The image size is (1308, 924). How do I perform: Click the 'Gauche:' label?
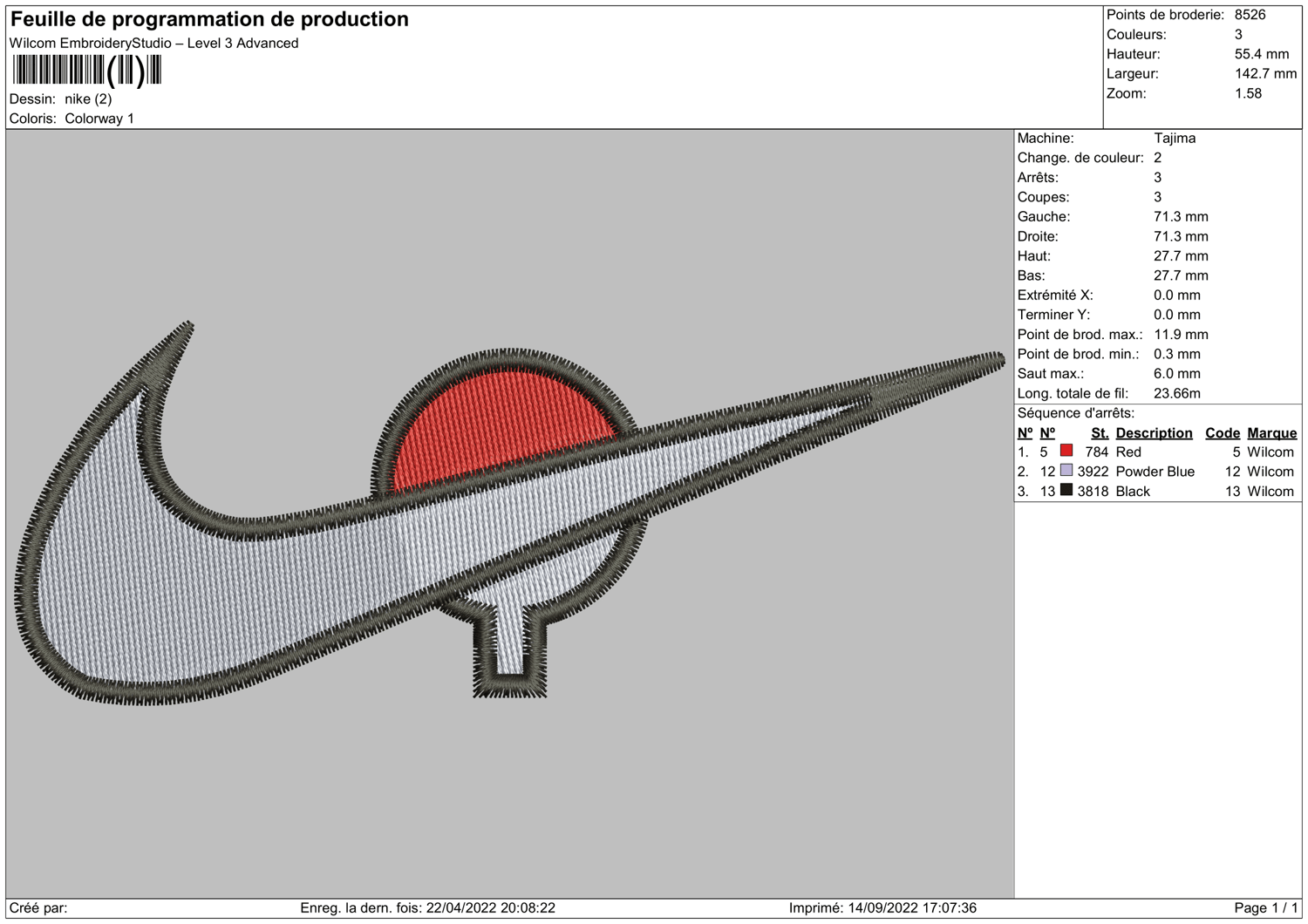point(1044,216)
